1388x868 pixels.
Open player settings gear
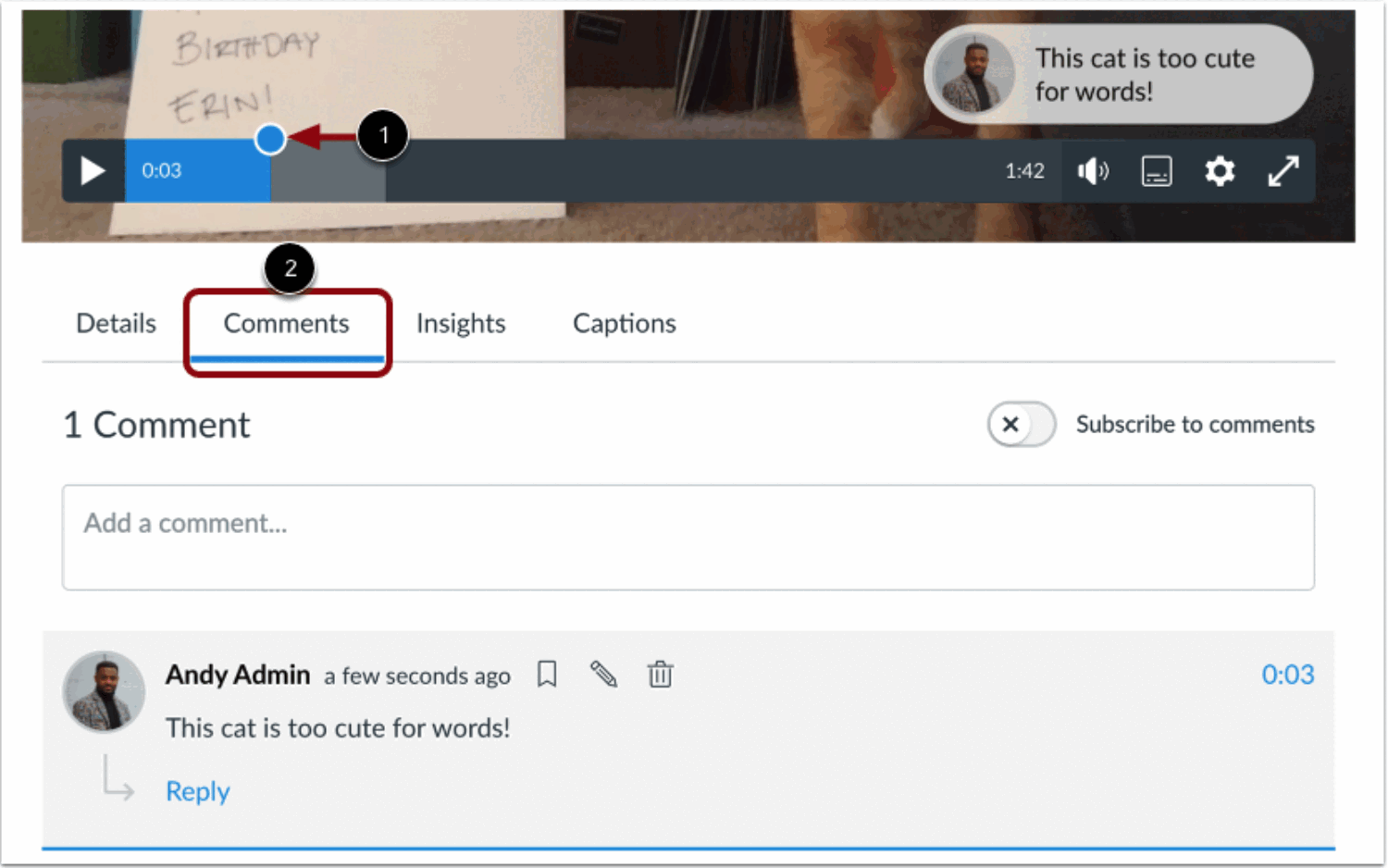[x=1220, y=171]
